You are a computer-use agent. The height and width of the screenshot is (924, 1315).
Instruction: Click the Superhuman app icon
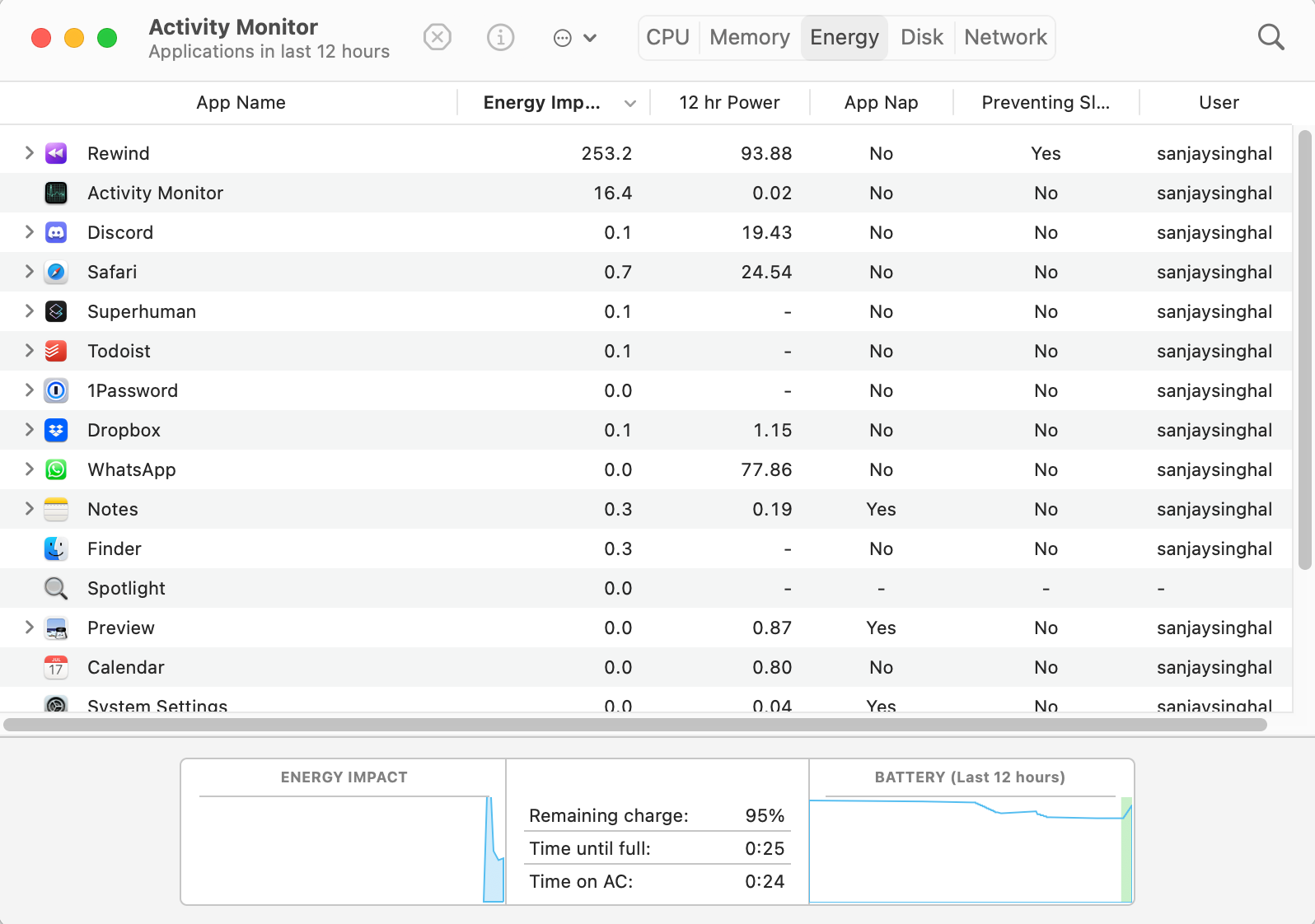point(56,311)
